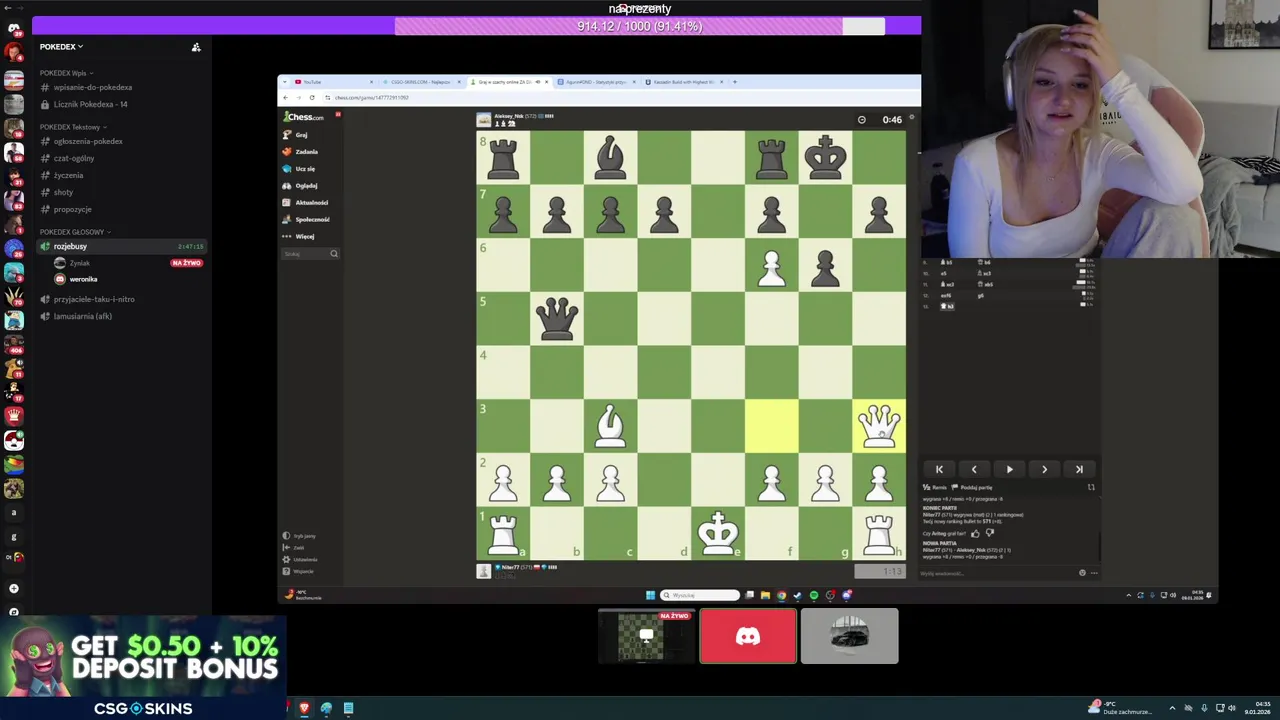Switch to the Kassadin Build browser tab

tap(686, 82)
